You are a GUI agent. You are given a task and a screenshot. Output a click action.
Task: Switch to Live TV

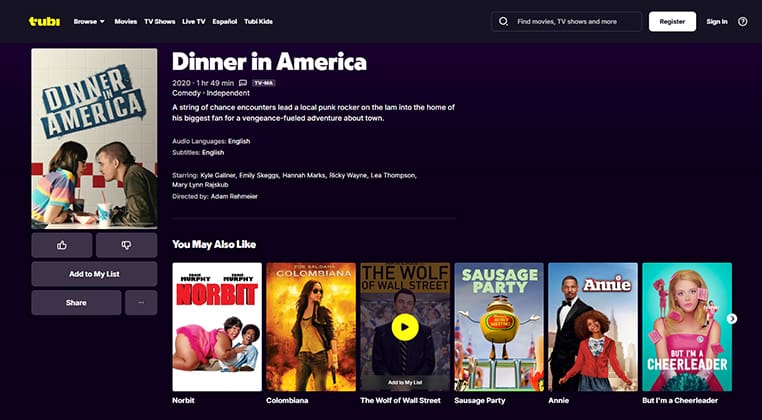[194, 21]
